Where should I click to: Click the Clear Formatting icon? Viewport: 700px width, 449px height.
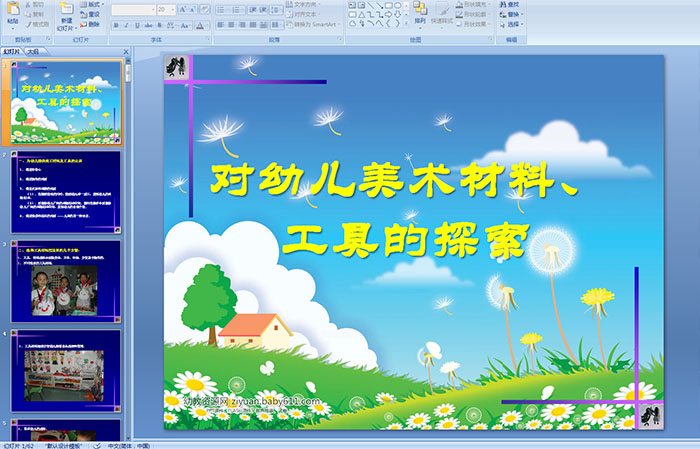205,9
